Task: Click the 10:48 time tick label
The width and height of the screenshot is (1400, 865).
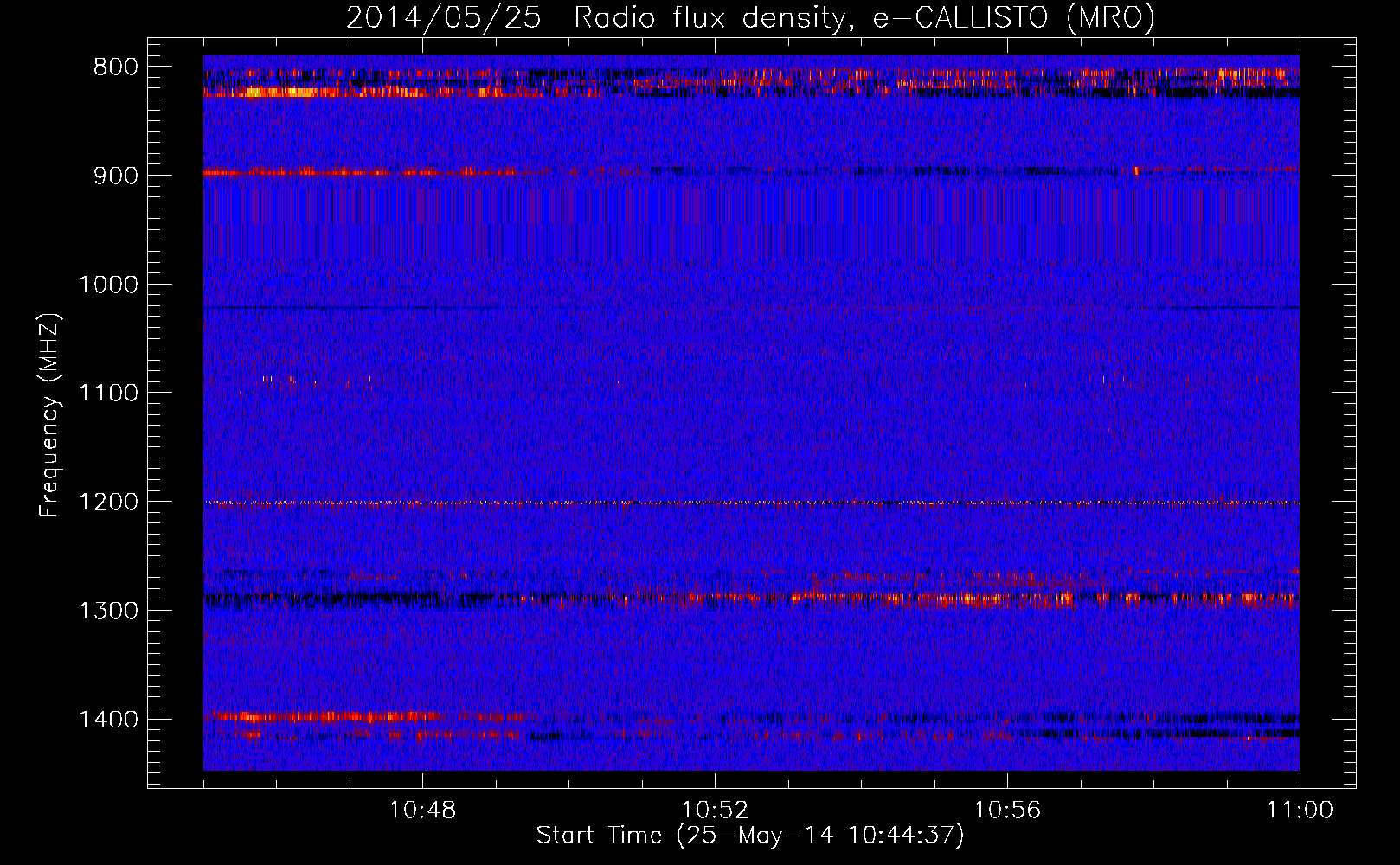Action: pos(422,811)
